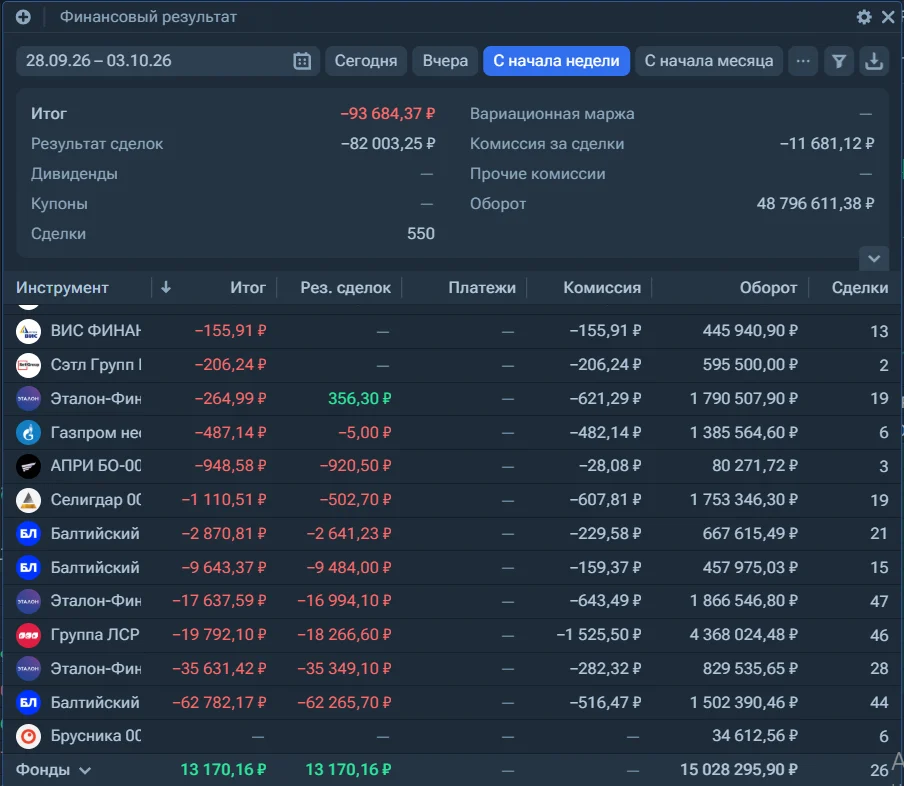The image size is (904, 786).
Task: Sort by the Оборот column header
Action: pos(769,287)
